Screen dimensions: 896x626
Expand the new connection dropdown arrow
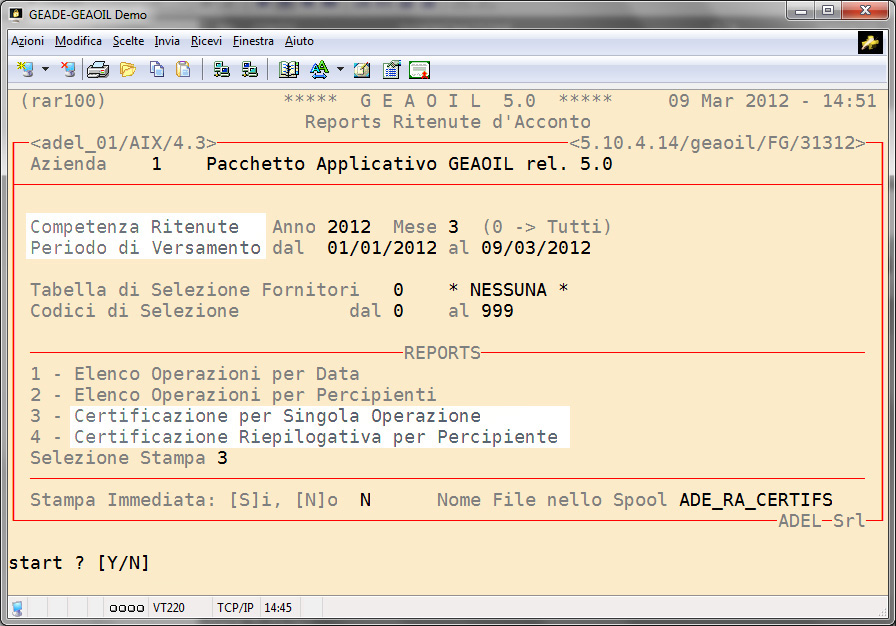[45, 70]
